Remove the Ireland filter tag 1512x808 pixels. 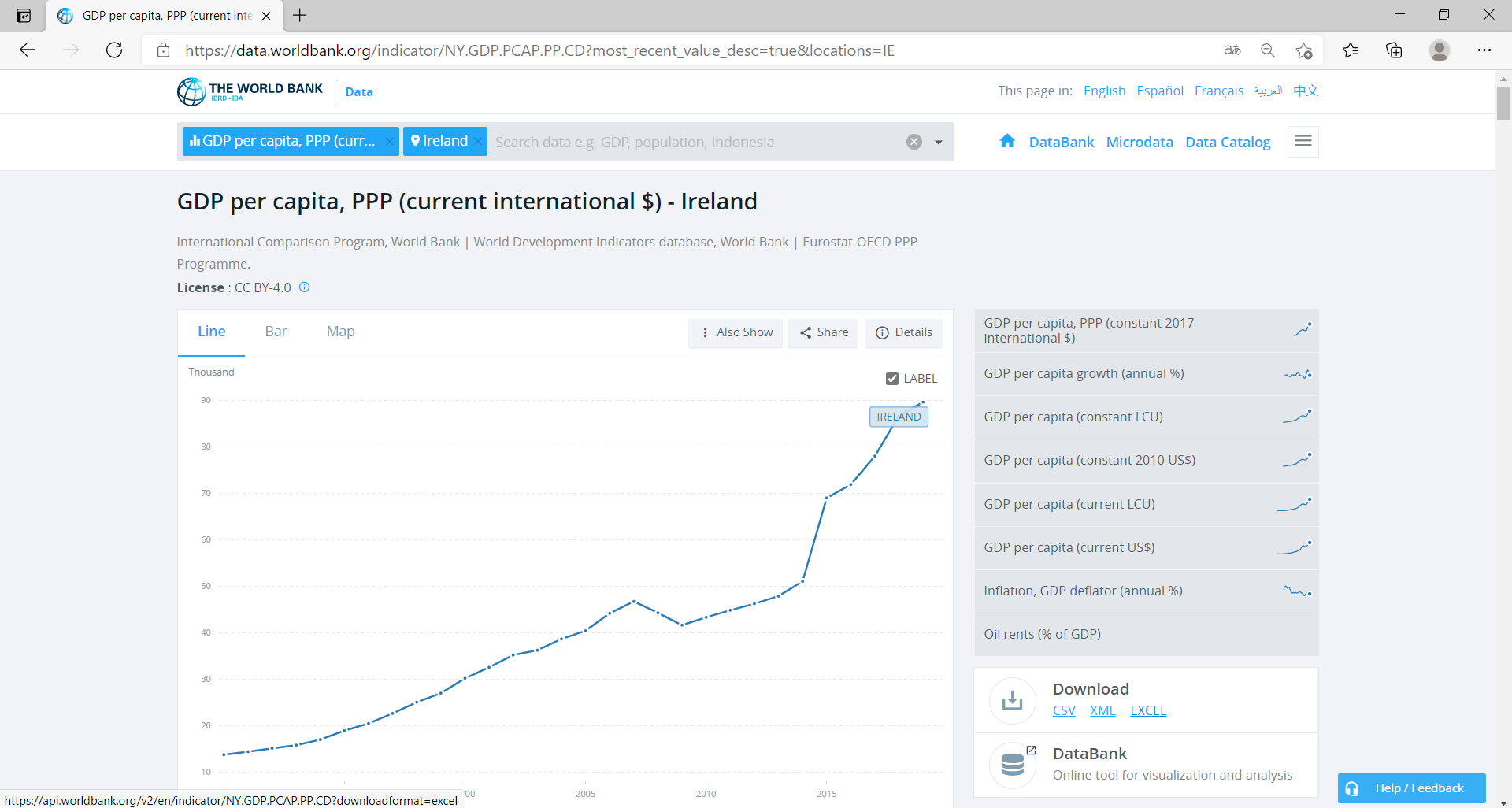coord(477,141)
